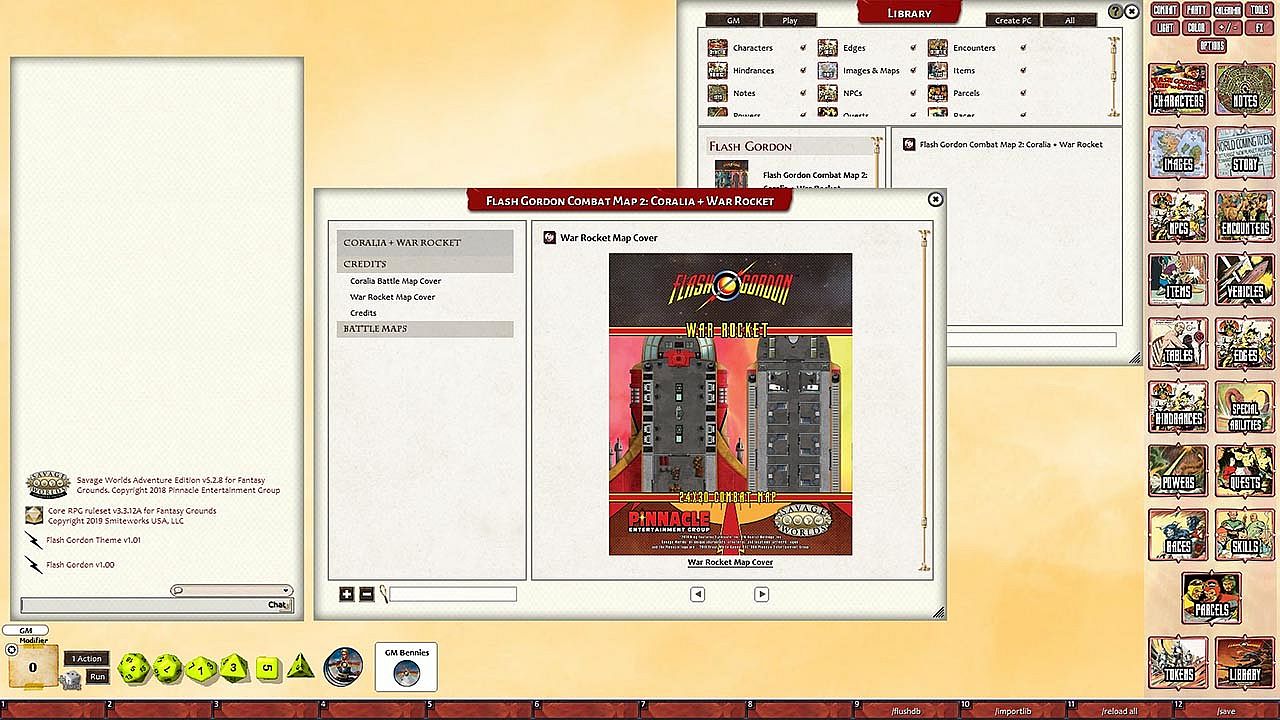Go to the previous reference page

click(697, 594)
